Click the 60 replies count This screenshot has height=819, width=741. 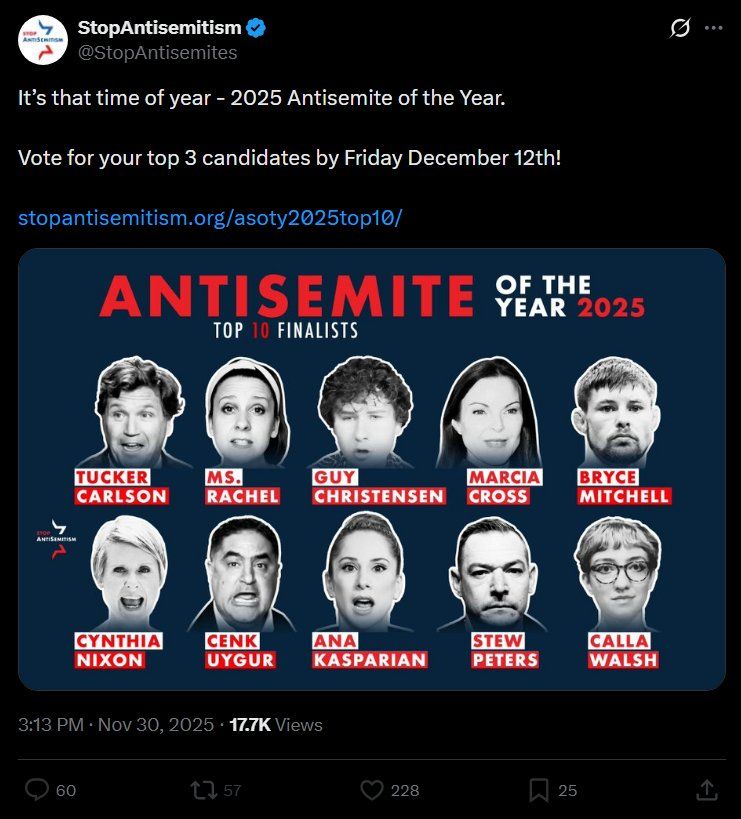(x=66, y=790)
